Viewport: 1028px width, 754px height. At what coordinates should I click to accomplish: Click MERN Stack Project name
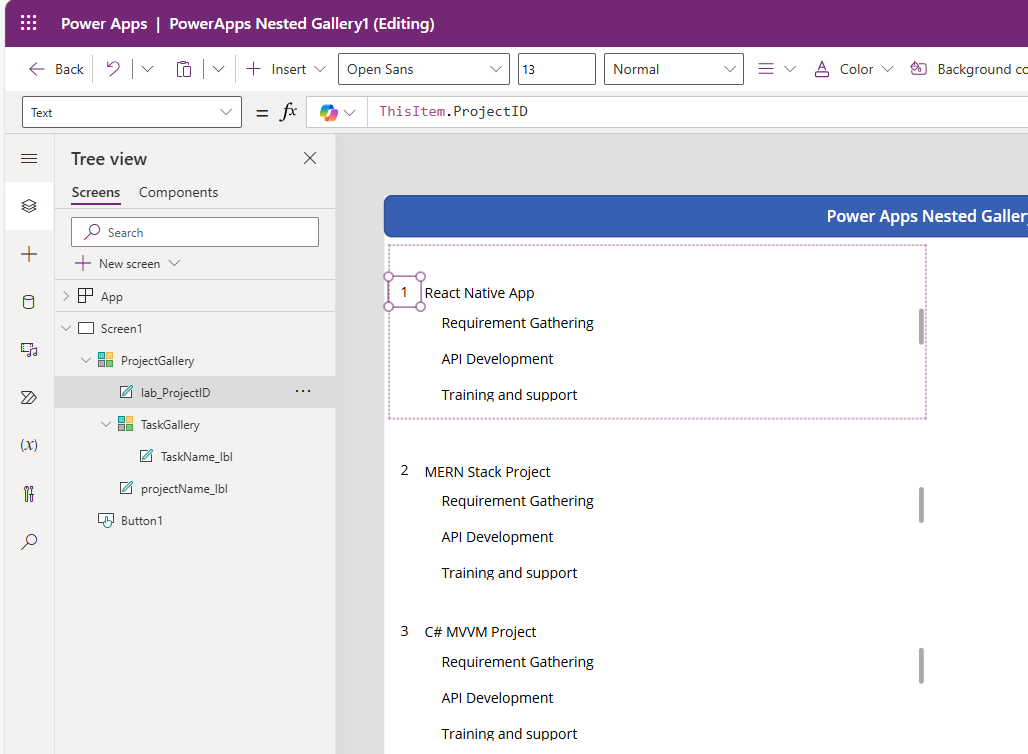click(487, 472)
